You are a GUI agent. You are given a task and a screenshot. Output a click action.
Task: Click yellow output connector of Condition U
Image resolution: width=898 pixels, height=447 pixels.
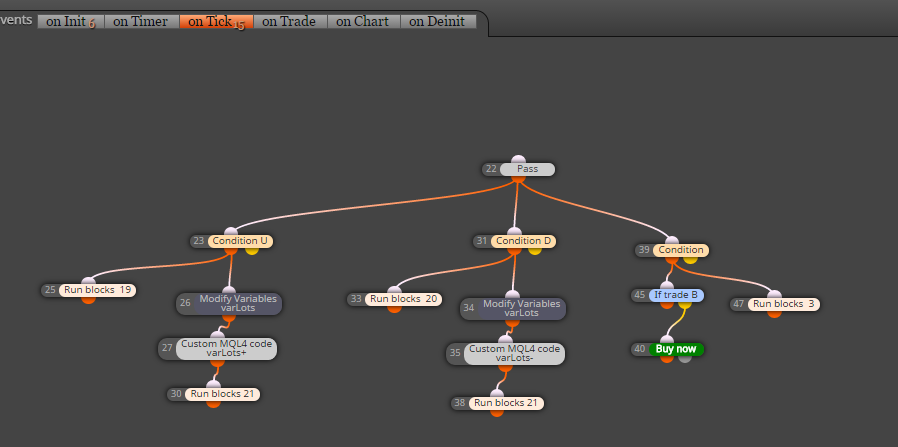click(x=252, y=250)
